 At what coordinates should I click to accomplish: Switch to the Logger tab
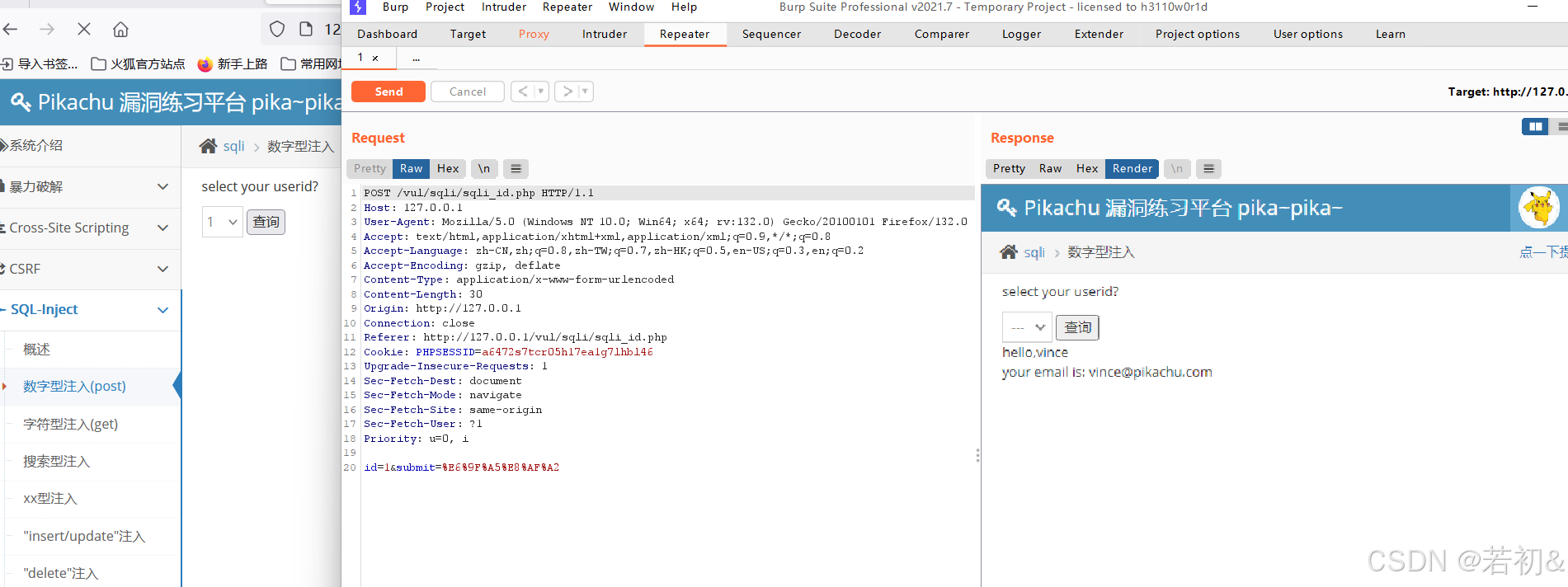[x=1021, y=34]
